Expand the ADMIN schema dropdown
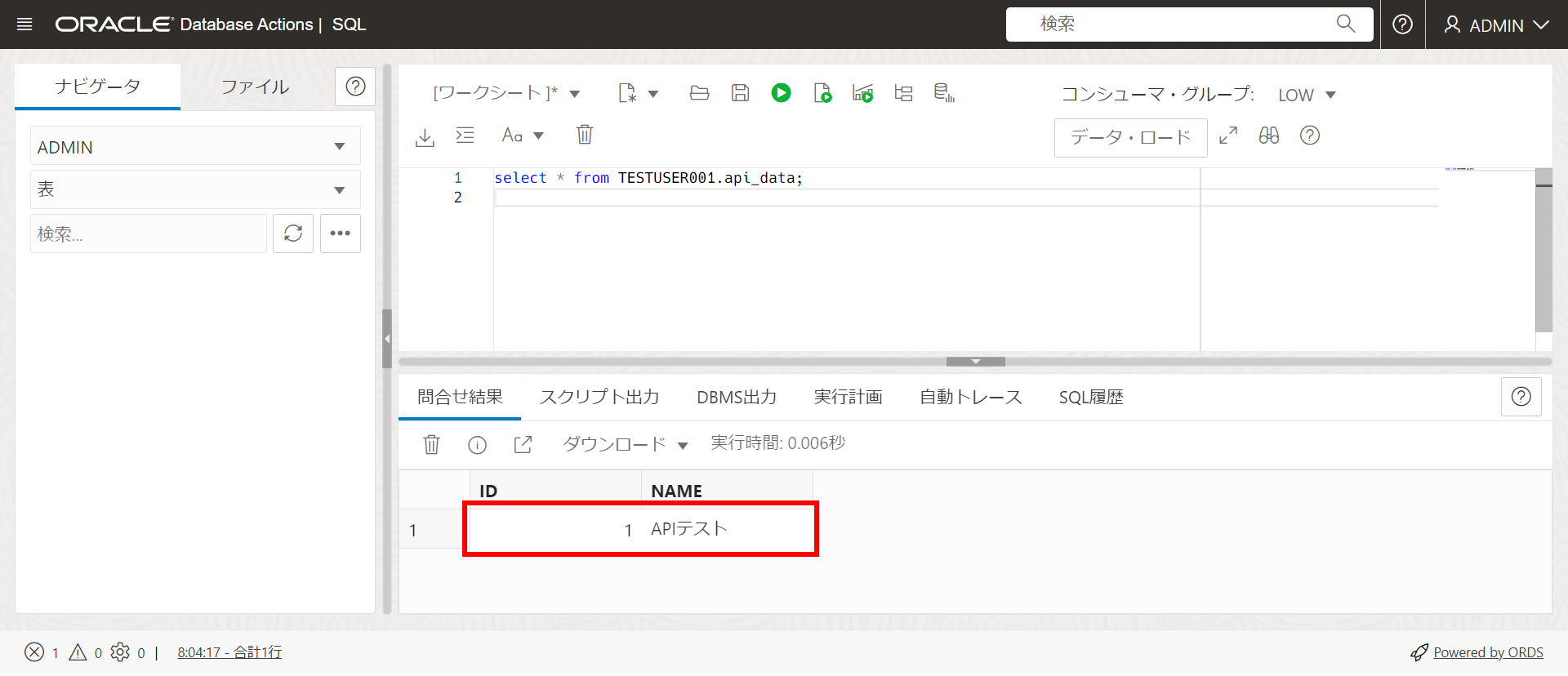Image resolution: width=1568 pixels, height=676 pixels. [x=195, y=147]
